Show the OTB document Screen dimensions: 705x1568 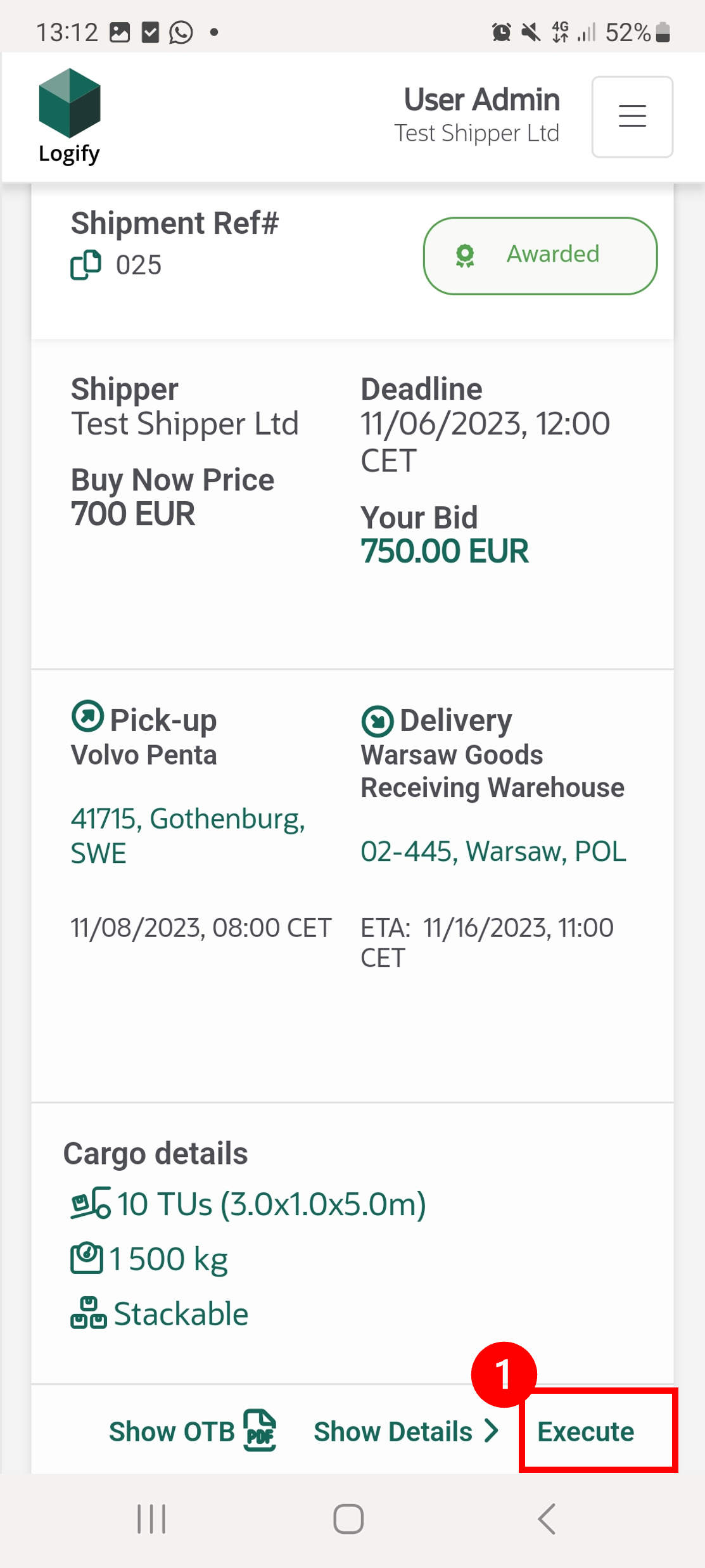pos(172,1431)
